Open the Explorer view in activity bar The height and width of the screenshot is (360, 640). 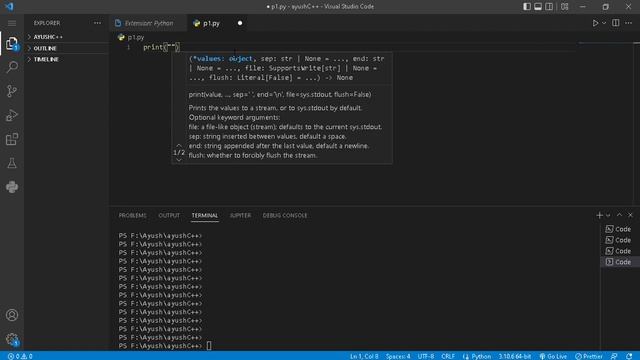coord(12,43)
